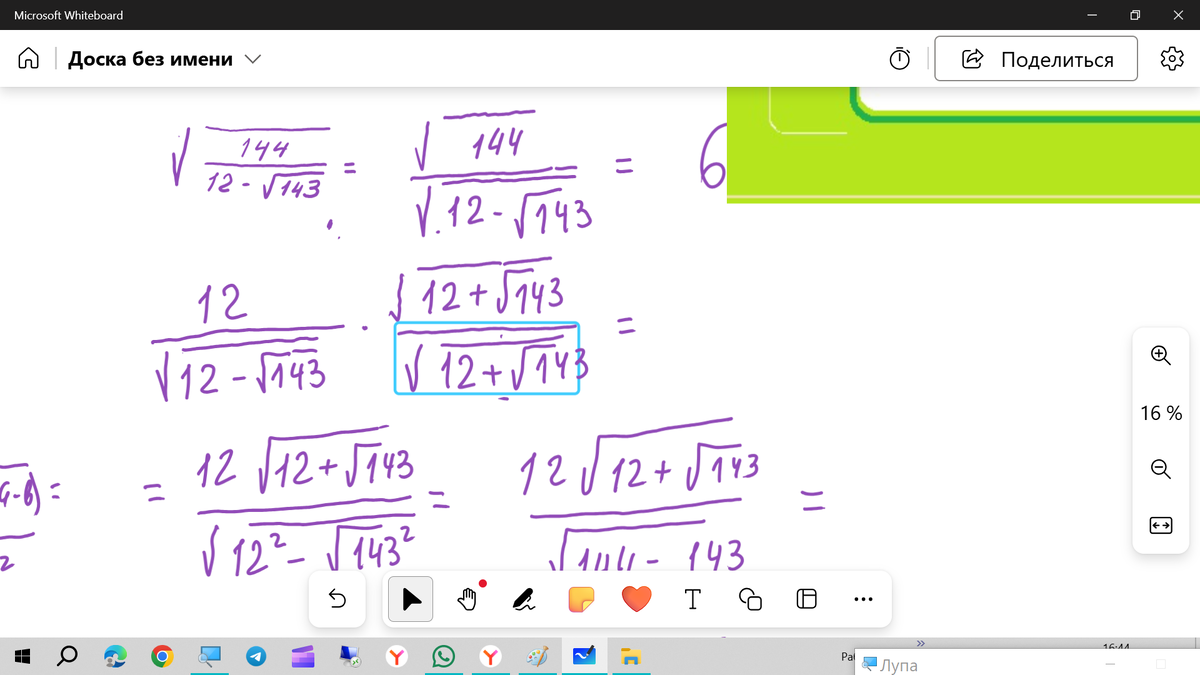Open WhatsApp from taskbar
Viewport: 1200px width, 675px height.
tap(444, 657)
